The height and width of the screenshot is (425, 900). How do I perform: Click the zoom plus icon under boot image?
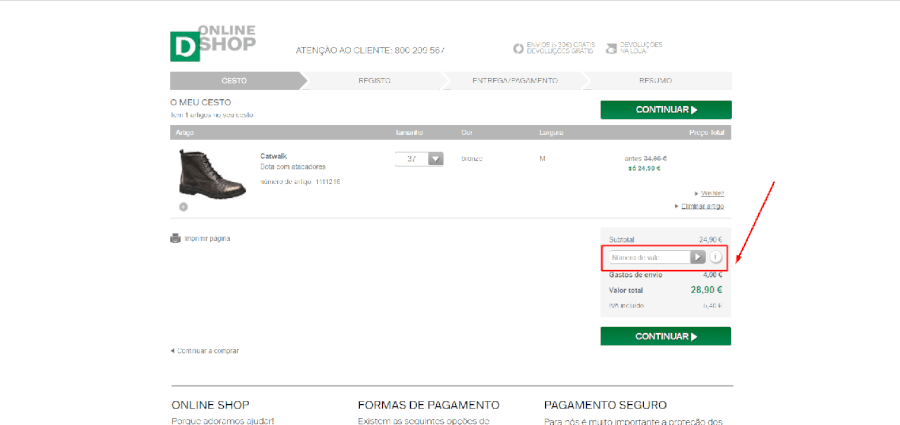183,207
